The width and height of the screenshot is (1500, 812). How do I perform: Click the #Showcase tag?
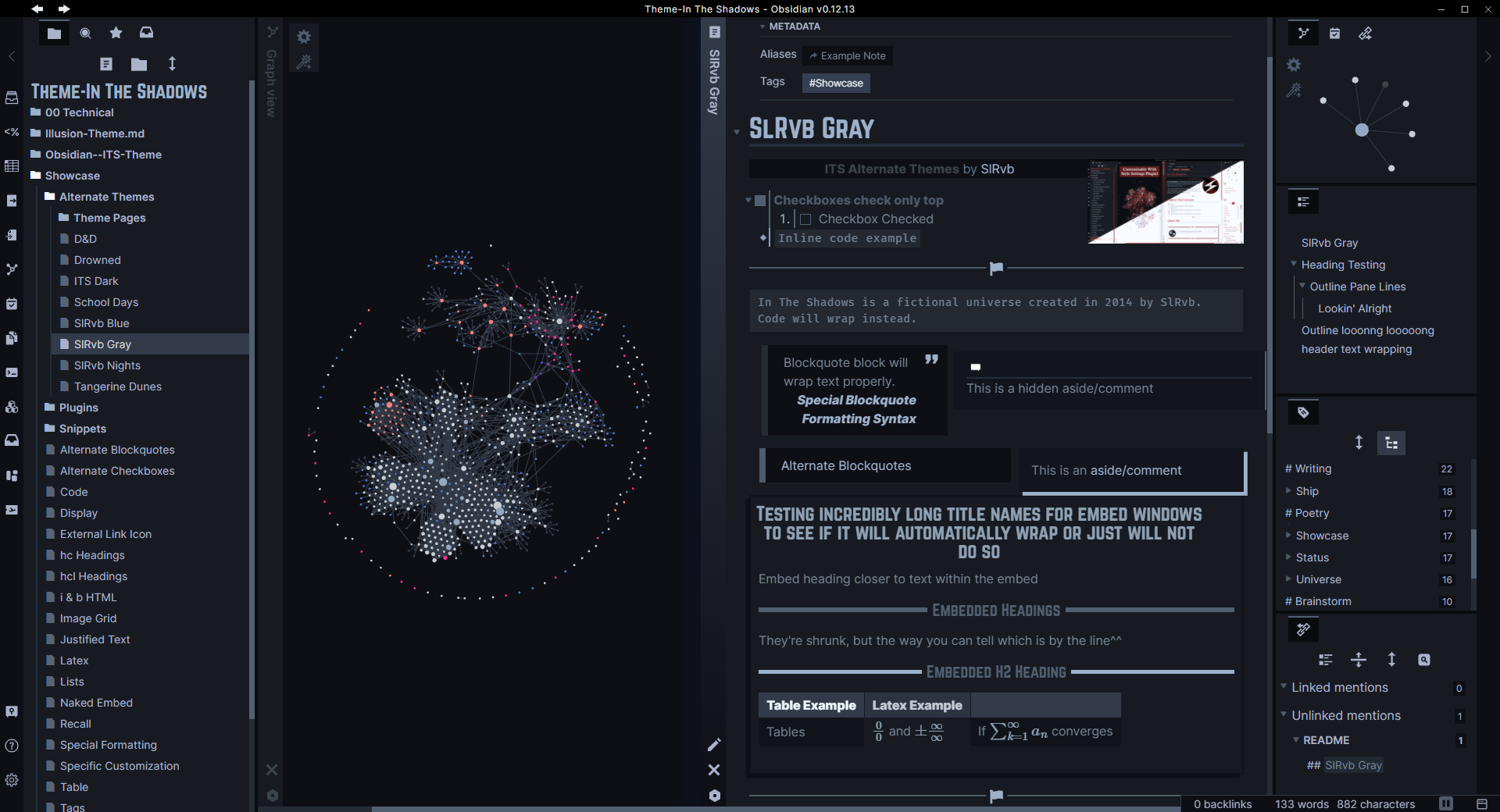click(x=836, y=83)
